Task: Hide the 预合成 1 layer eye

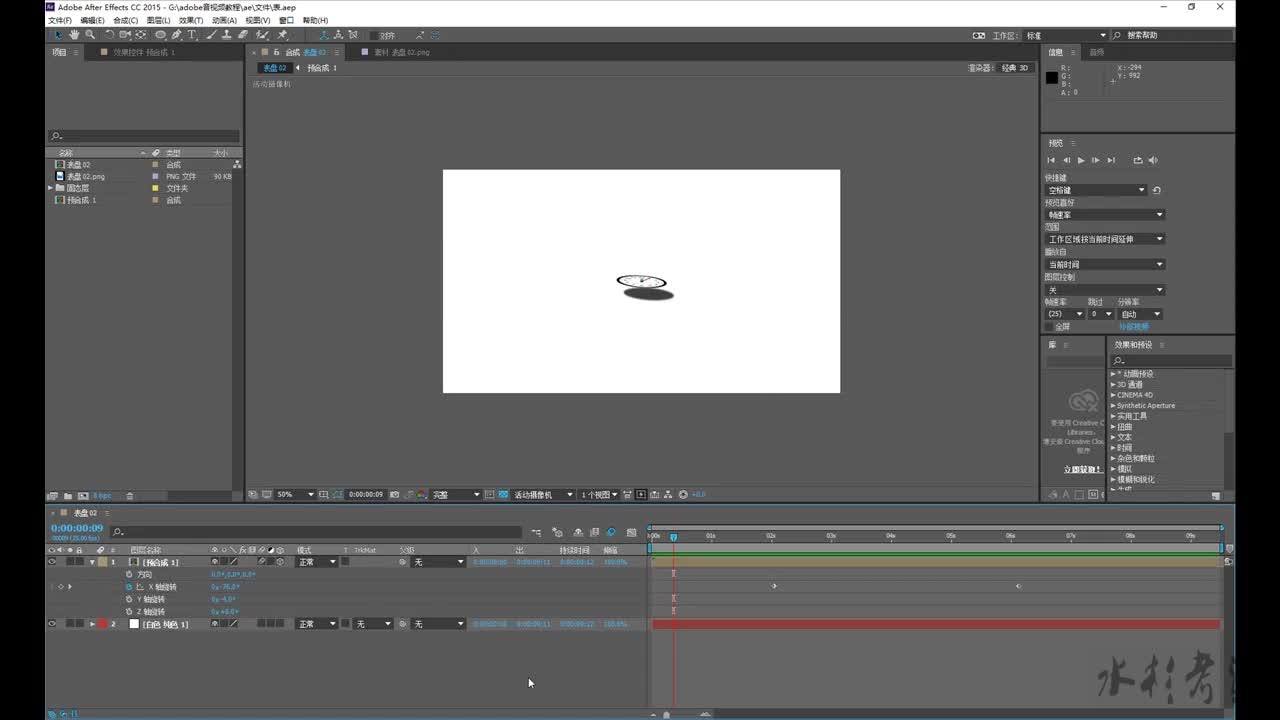Action: 52,562
